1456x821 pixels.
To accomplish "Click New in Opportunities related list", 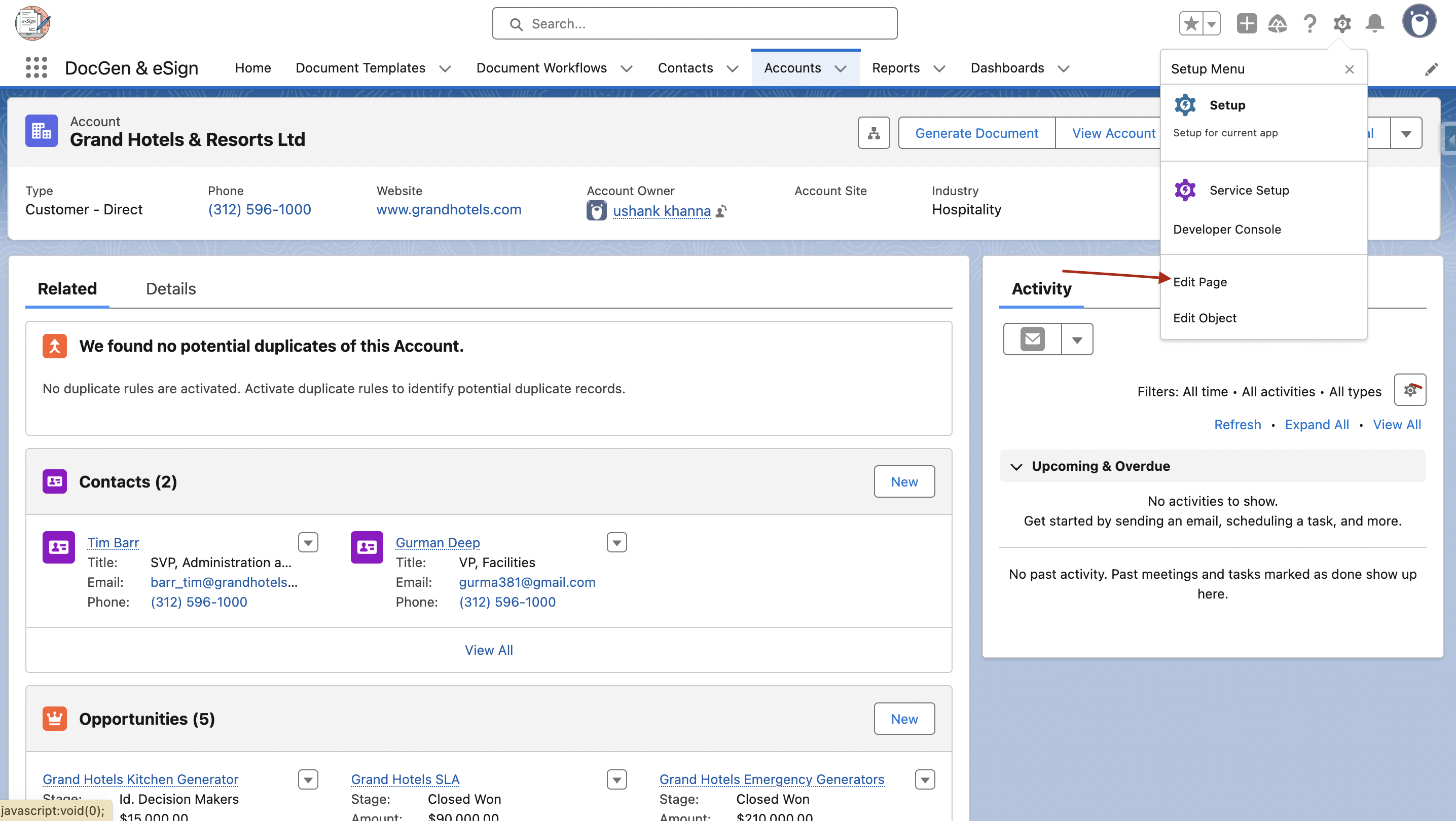I will pos(904,719).
